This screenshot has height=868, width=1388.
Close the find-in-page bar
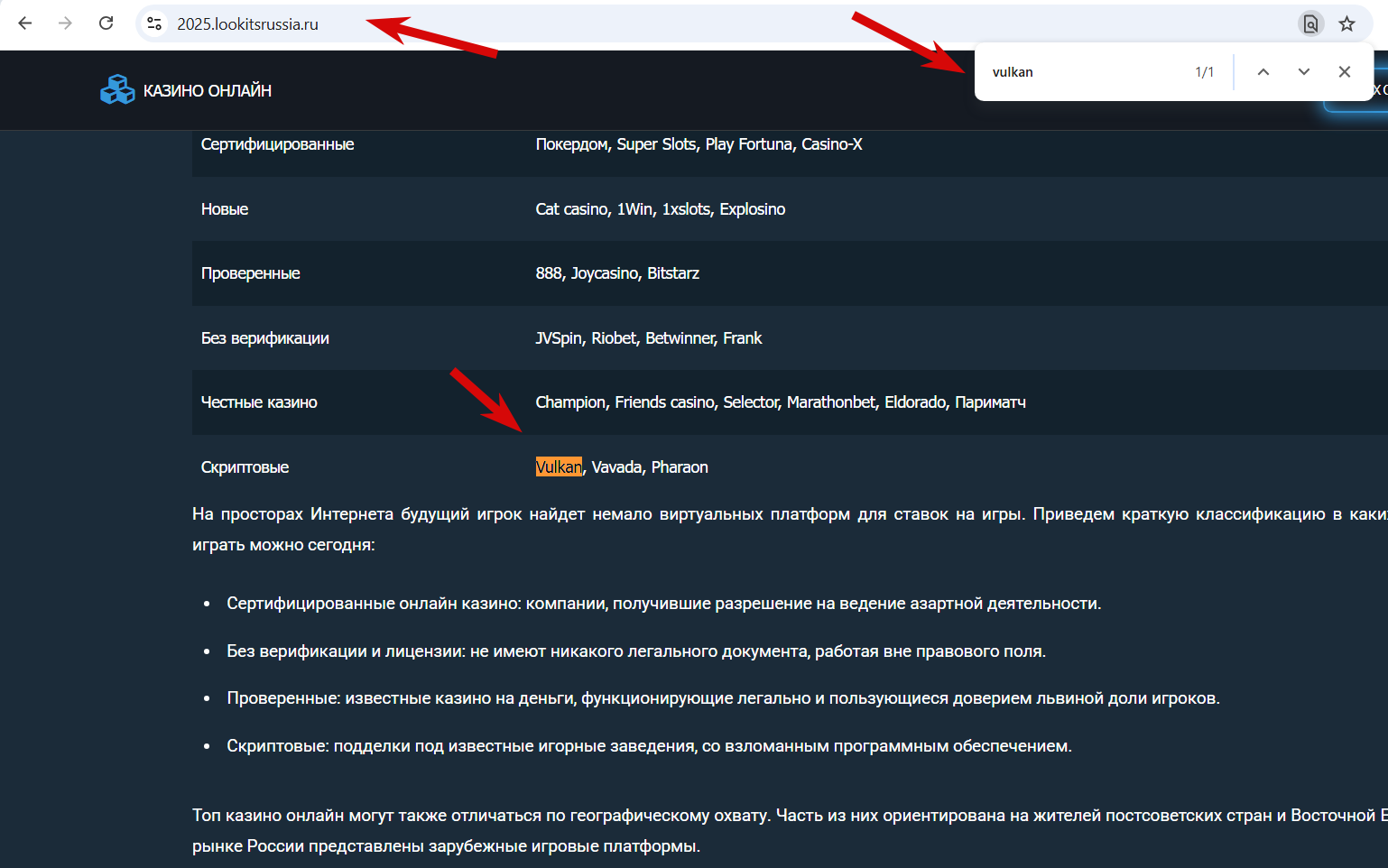(1345, 72)
